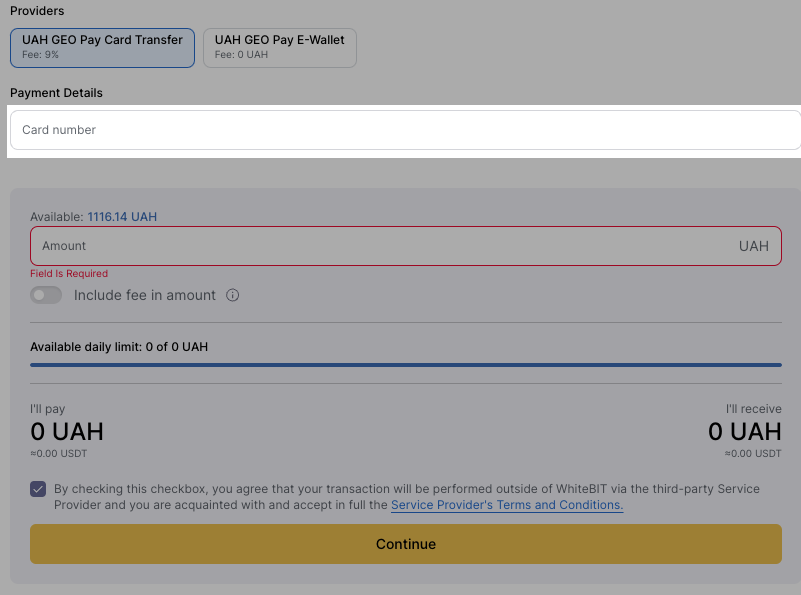
Task: Select UAH GEO Pay E-Wallet provider
Action: tap(280, 48)
